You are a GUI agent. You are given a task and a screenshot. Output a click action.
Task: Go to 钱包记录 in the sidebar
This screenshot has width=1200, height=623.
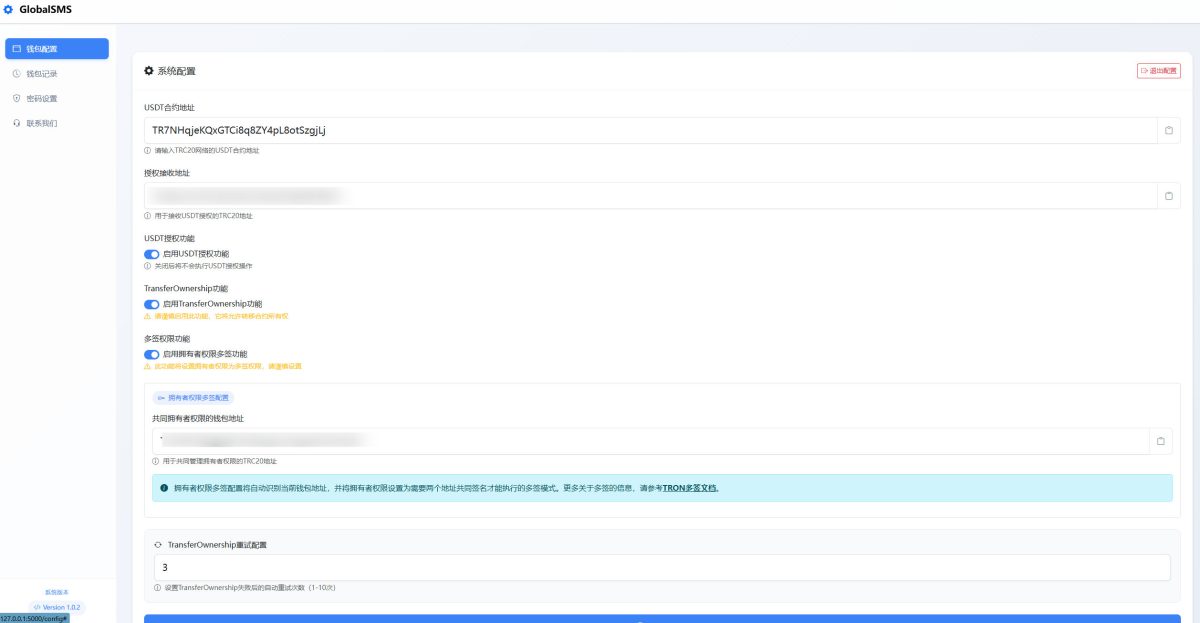[x=57, y=73]
